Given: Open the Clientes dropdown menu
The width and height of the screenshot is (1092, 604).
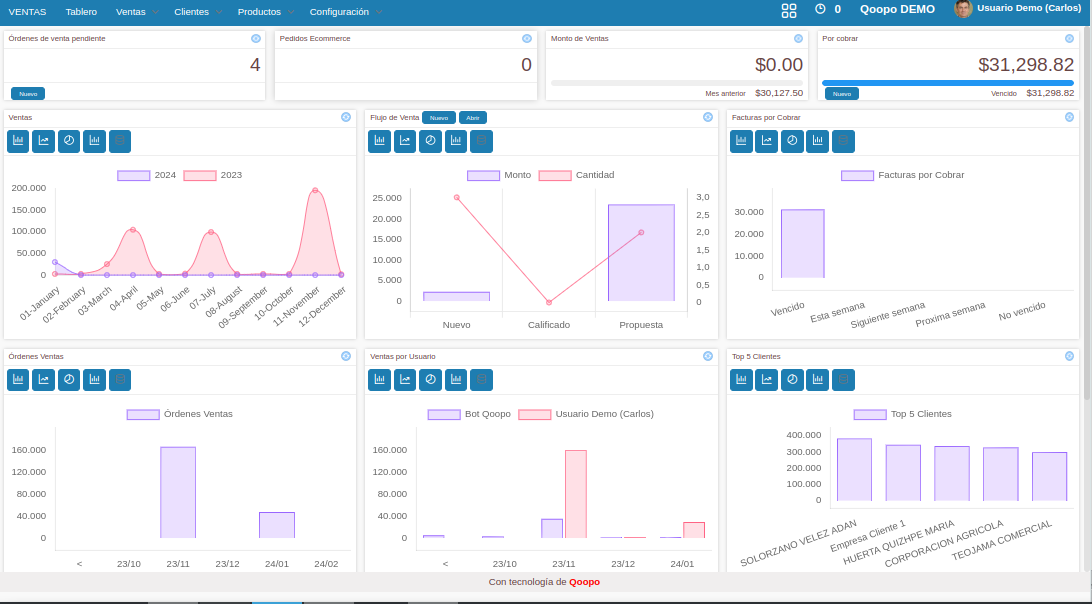Looking at the screenshot, I should tap(190, 12).
